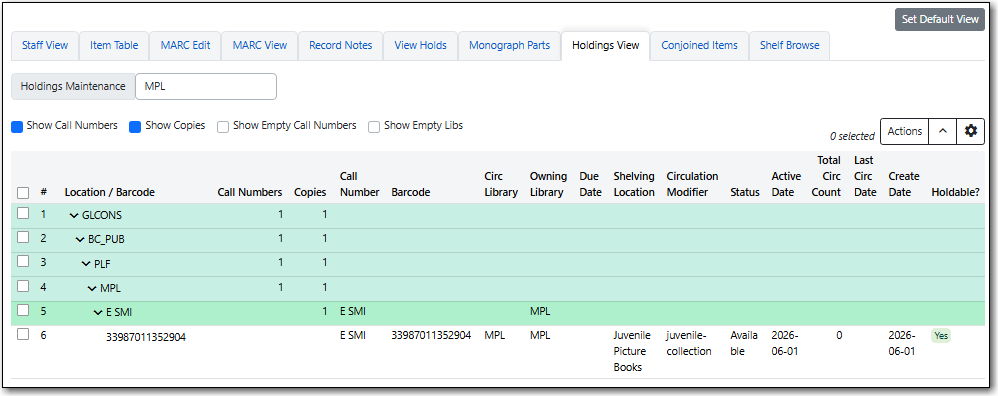Screen dimensions: 998x396
Task: Enable Show Empty Libs checkbox
Action: click(374, 127)
